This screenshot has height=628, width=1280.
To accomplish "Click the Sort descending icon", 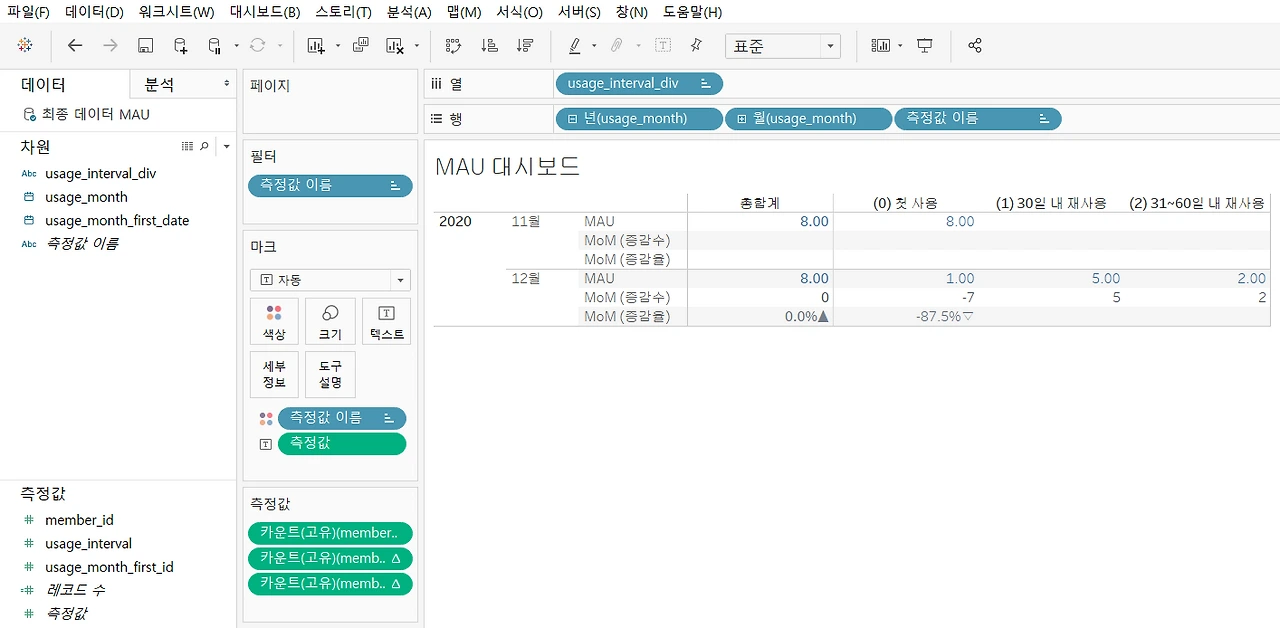I will point(524,46).
